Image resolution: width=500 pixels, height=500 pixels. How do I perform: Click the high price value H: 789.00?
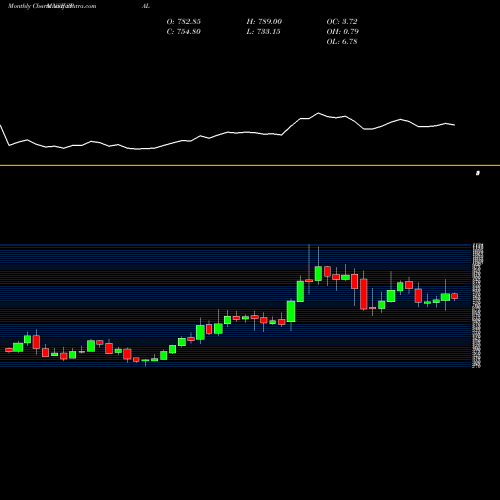264,22
